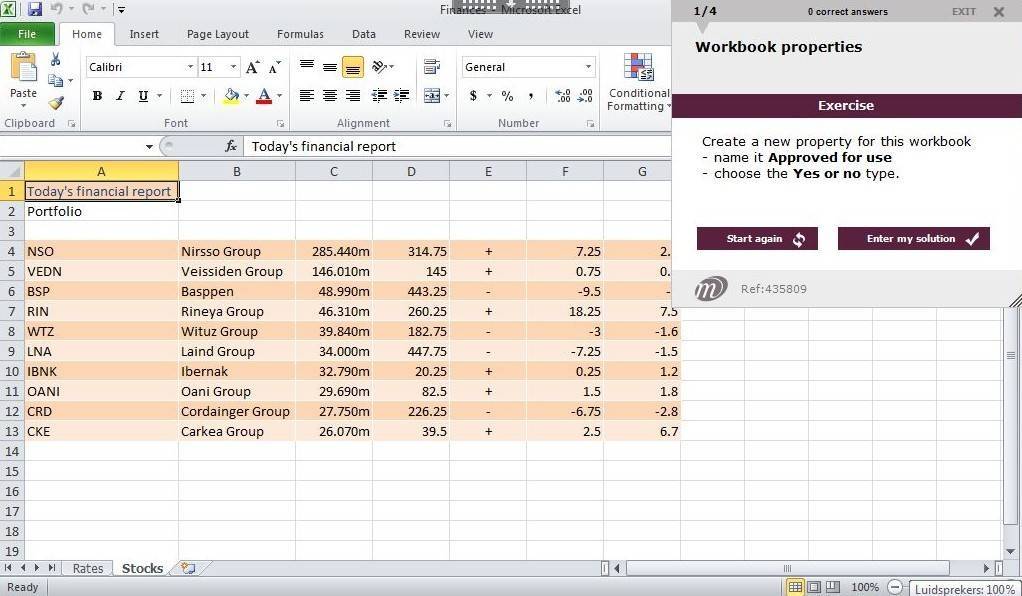Viewport: 1022px width, 596px height.
Task: Click the Save icon in title bar
Action: pyautogui.click(x=35, y=10)
